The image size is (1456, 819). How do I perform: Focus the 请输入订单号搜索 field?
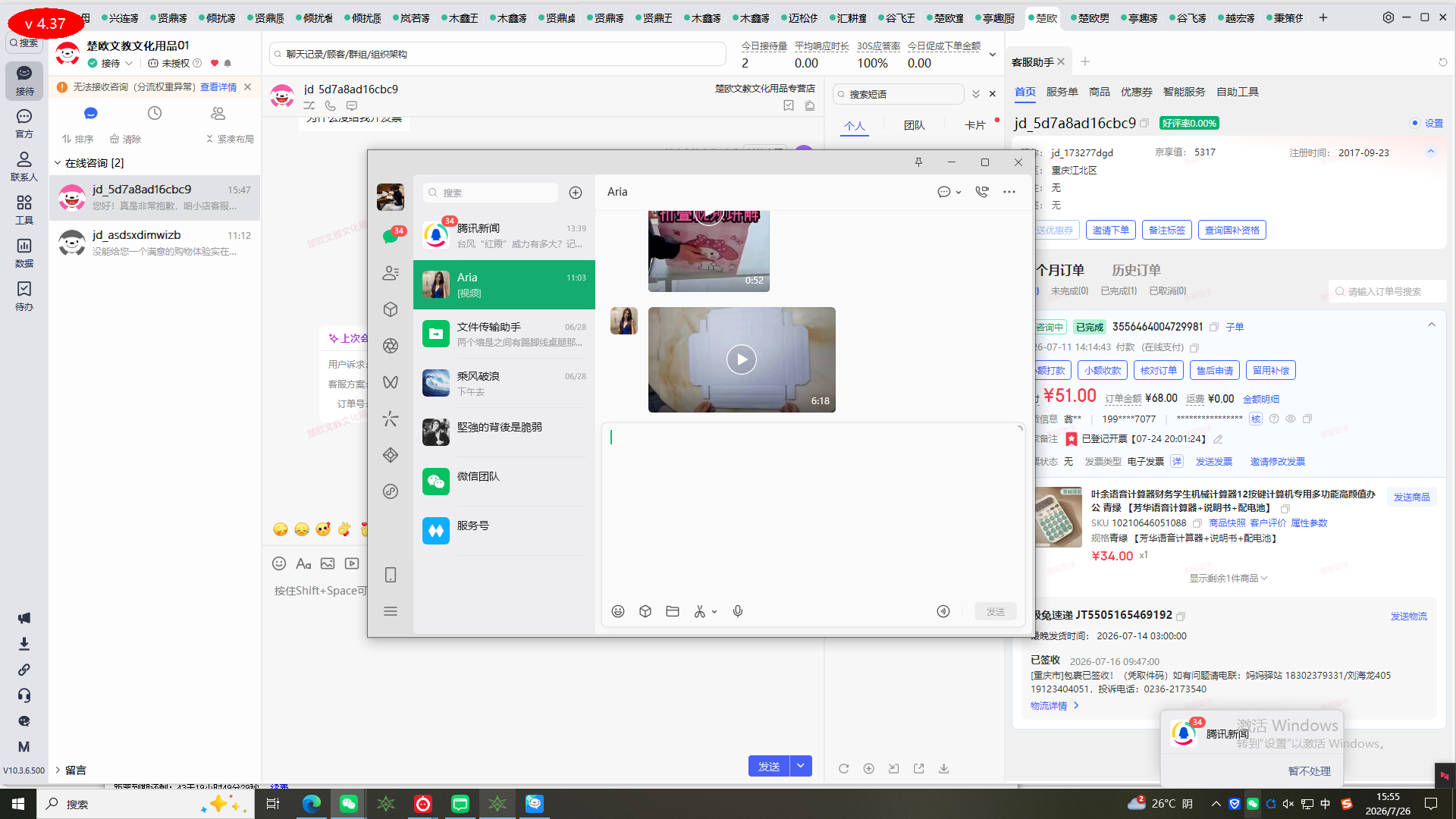(x=1388, y=291)
